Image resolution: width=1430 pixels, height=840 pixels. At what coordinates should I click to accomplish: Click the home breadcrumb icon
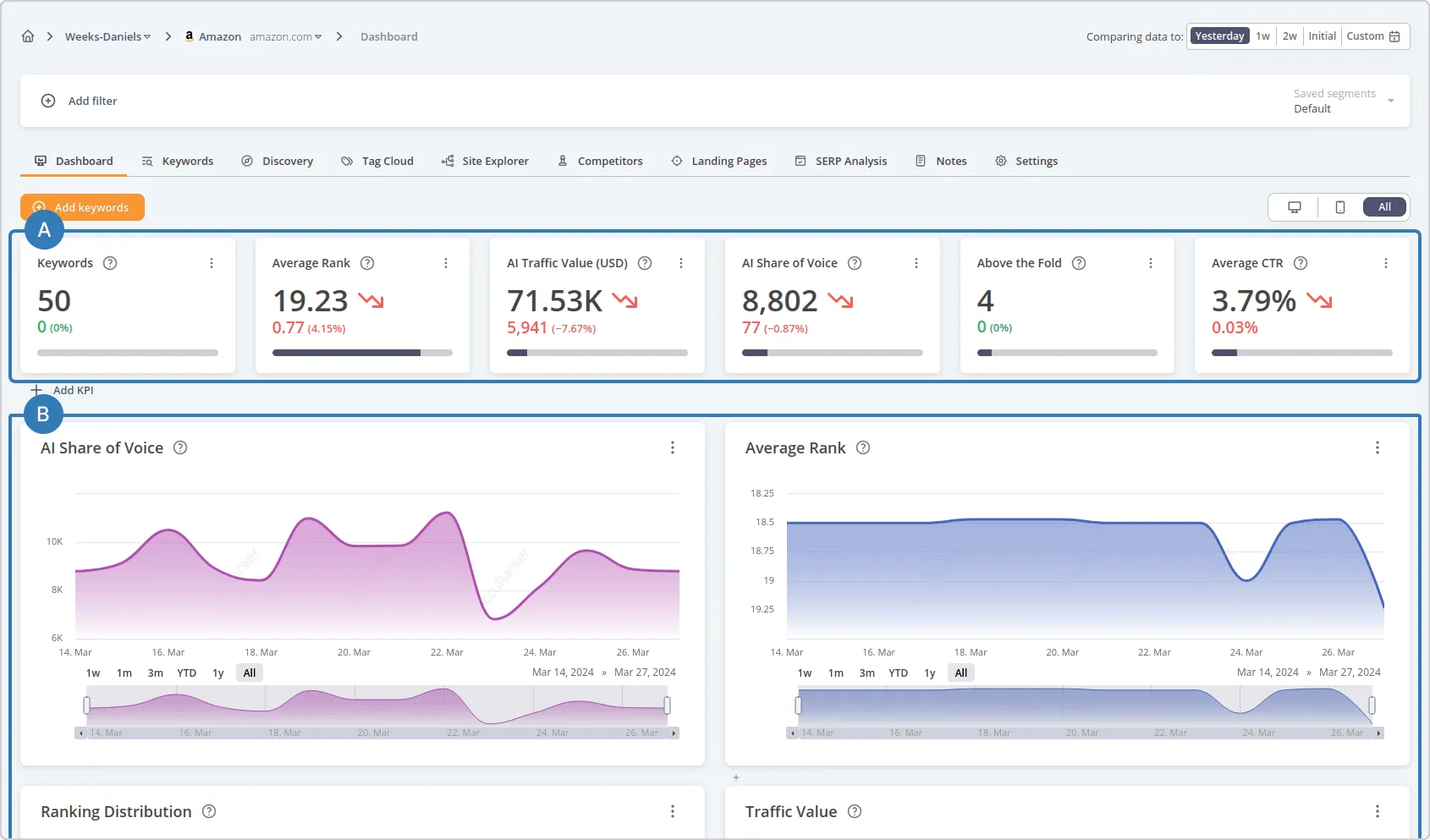coord(28,36)
